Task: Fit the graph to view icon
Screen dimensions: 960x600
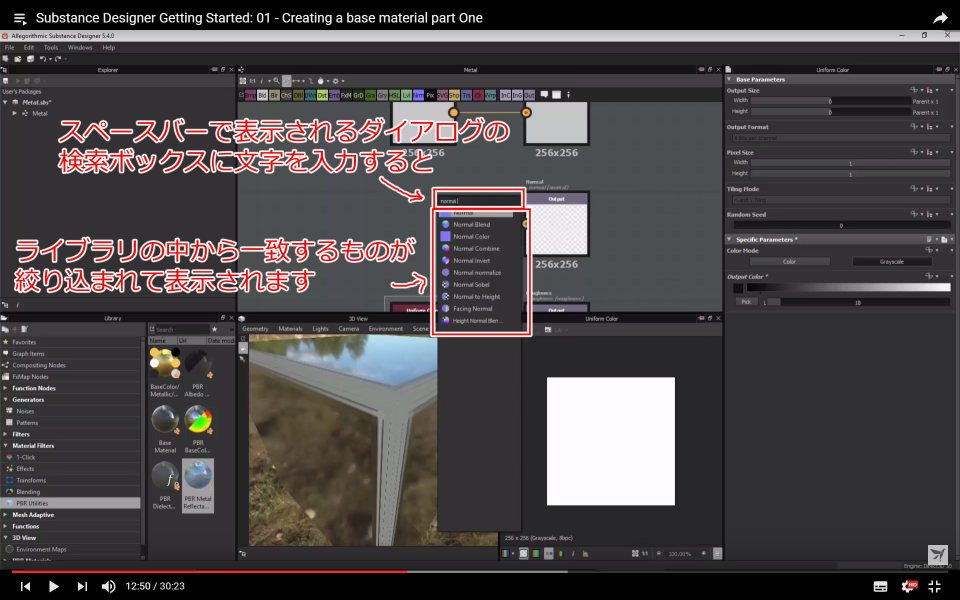Action: tap(242, 81)
